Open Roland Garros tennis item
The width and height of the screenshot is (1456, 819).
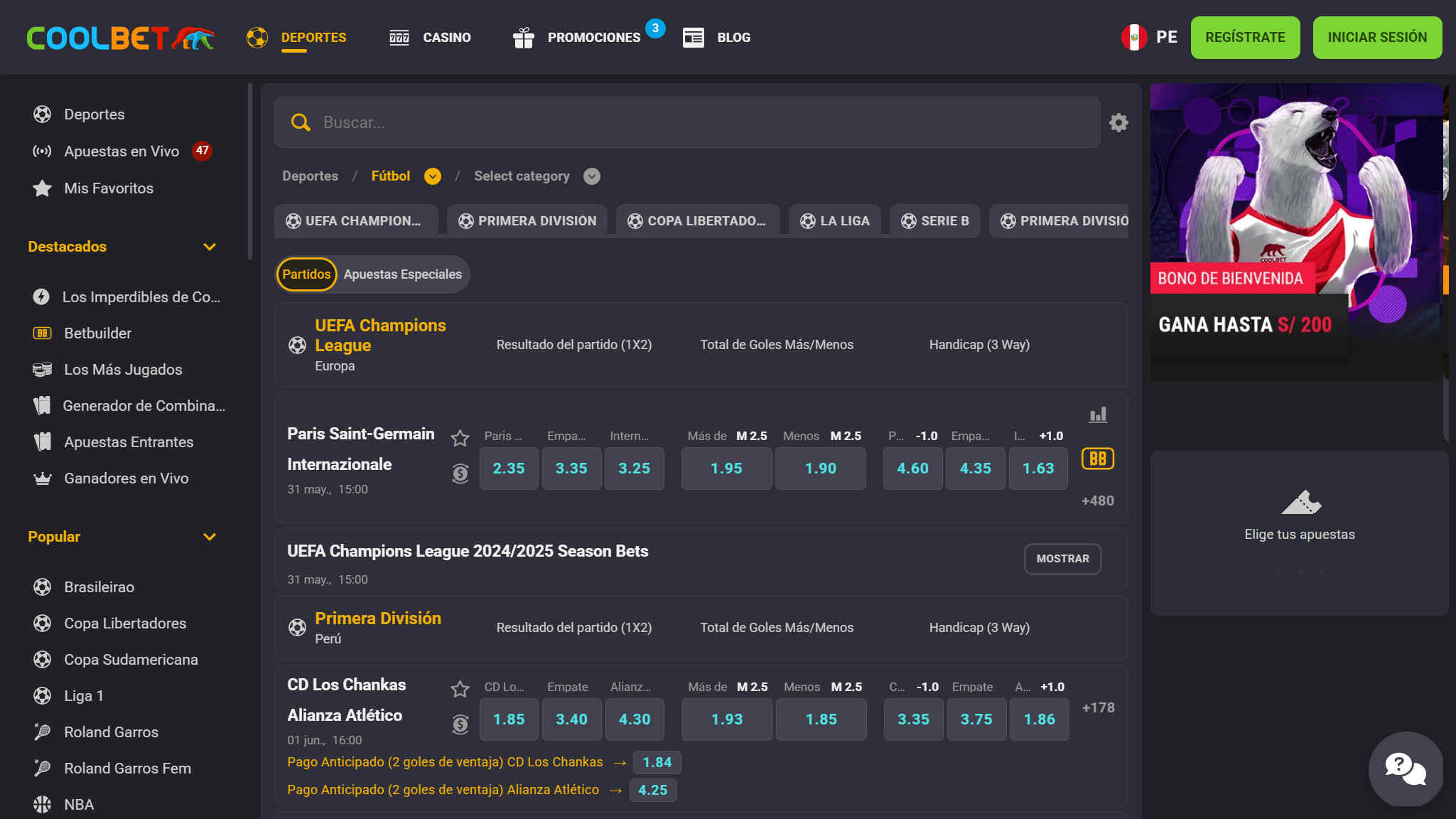(95, 732)
